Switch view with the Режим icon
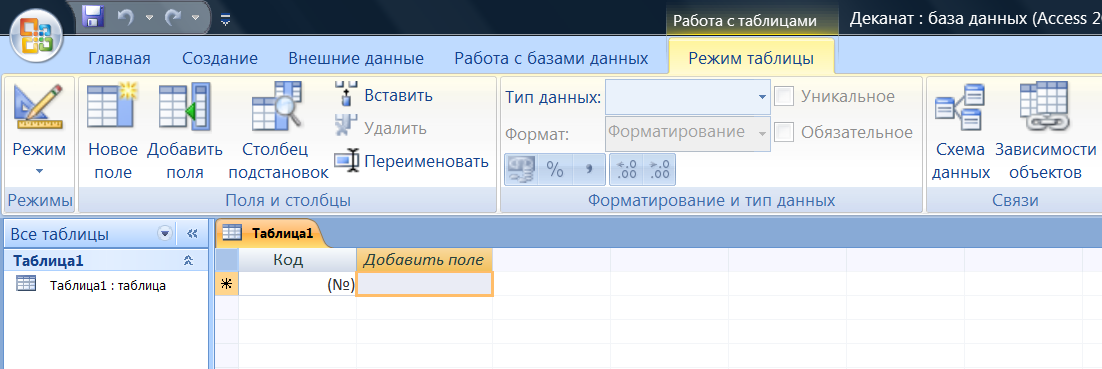This screenshot has width=1102, height=369. (39, 108)
